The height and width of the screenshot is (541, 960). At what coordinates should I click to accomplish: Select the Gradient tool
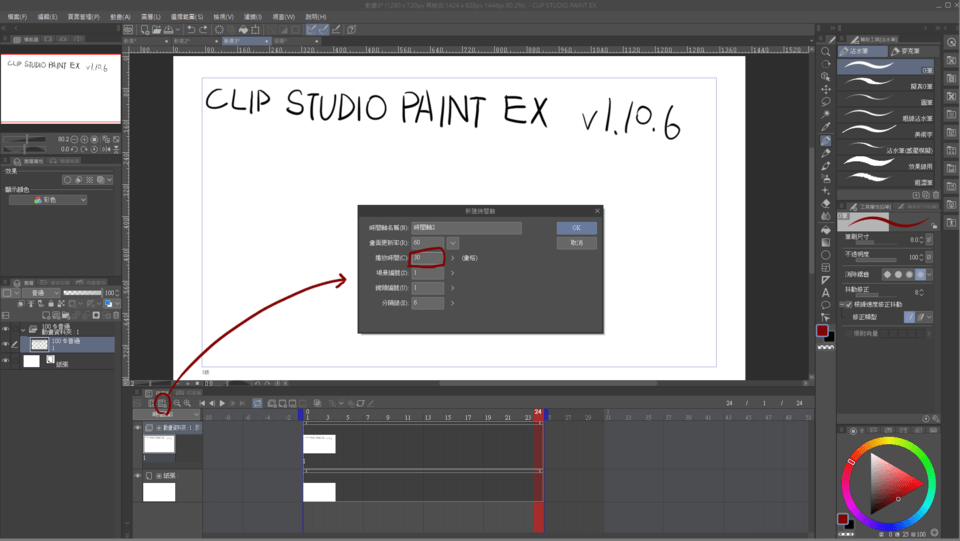(825, 242)
